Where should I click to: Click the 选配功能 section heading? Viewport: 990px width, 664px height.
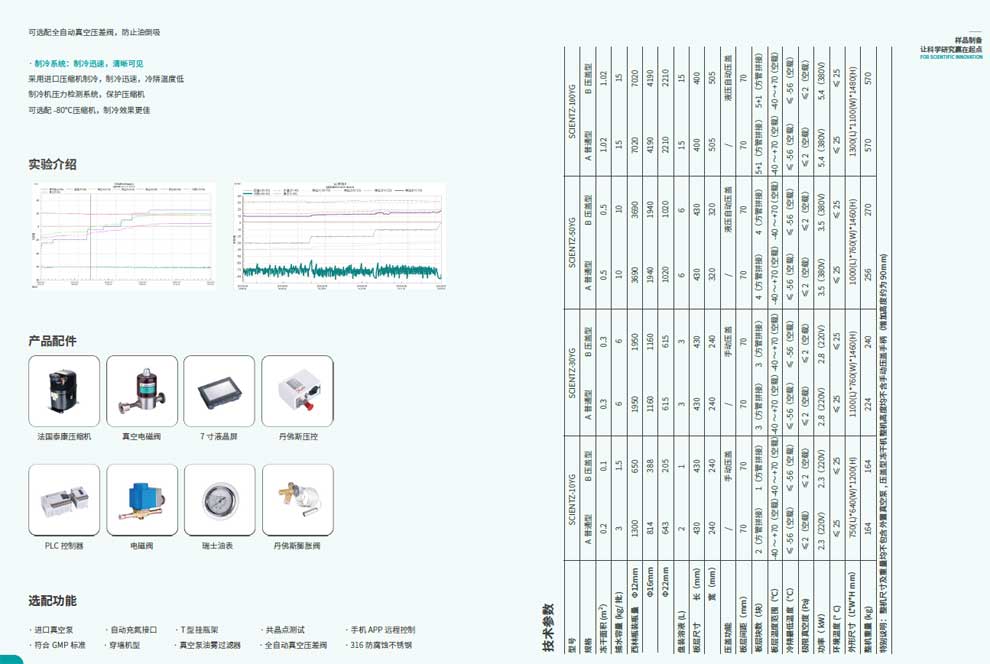[x=52, y=601]
